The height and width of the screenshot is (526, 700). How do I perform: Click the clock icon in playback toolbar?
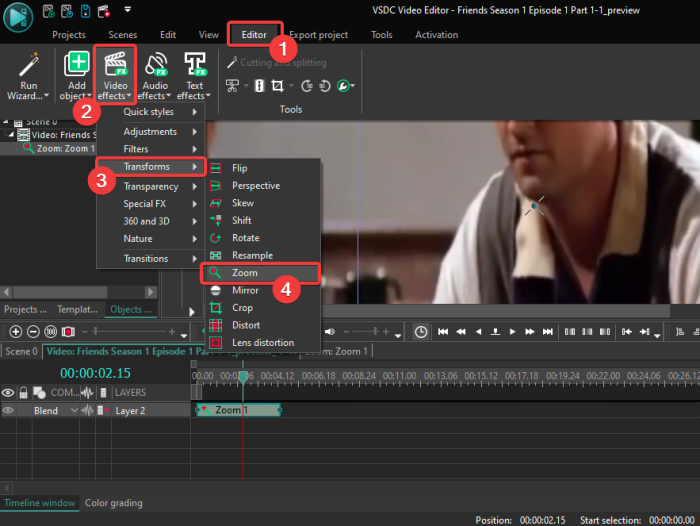(421, 332)
